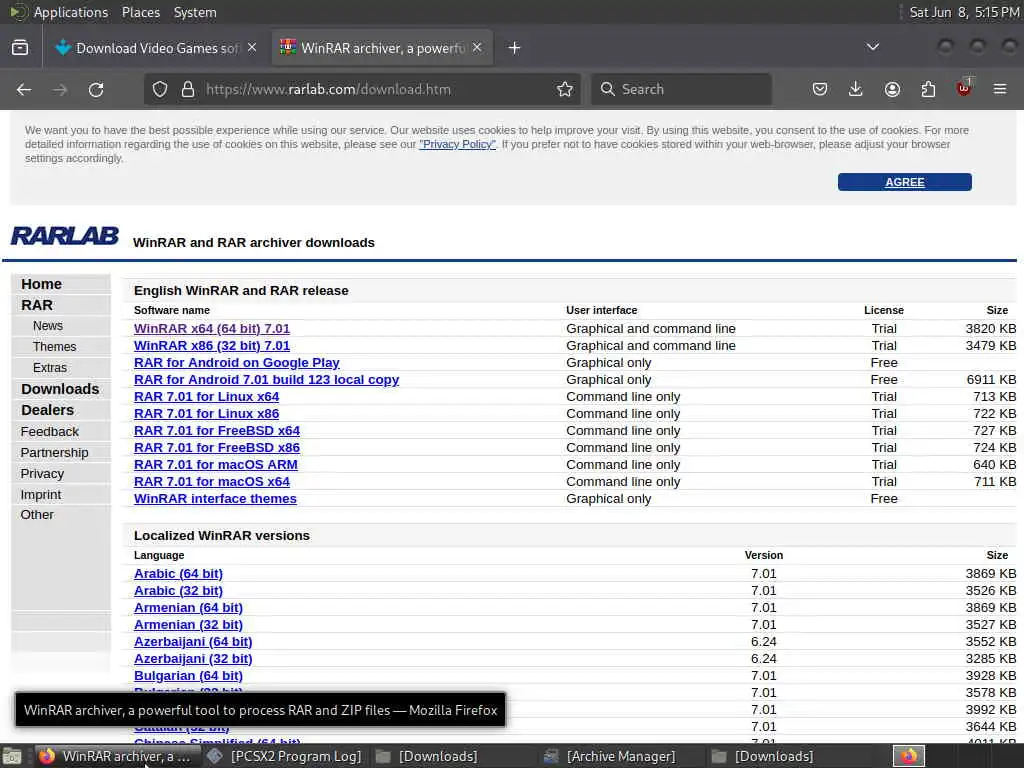This screenshot has height=768, width=1024.
Task: Download RAR for Android local copy
Action: [266, 379]
